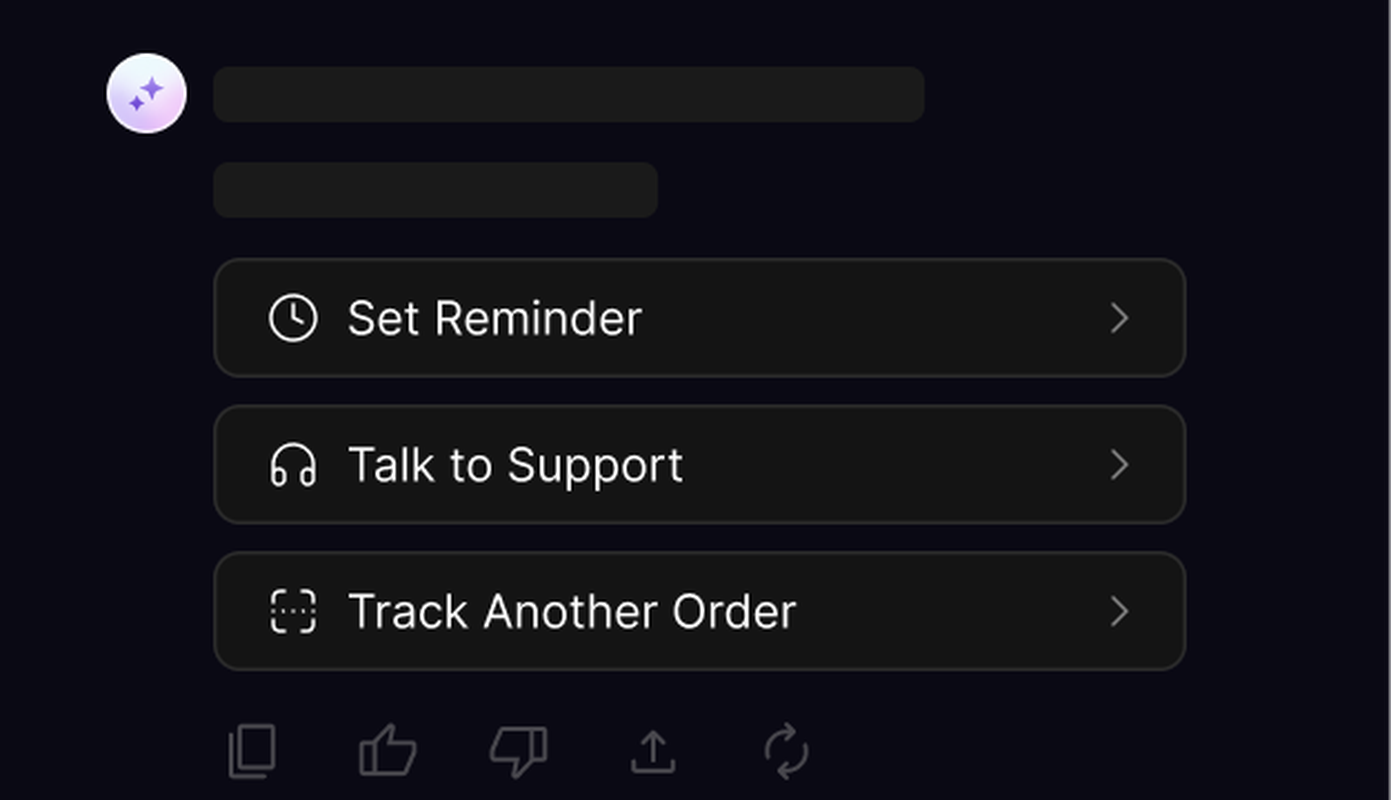Regenerate the response with refresh arrows
The image size is (1391, 800).
786,751
